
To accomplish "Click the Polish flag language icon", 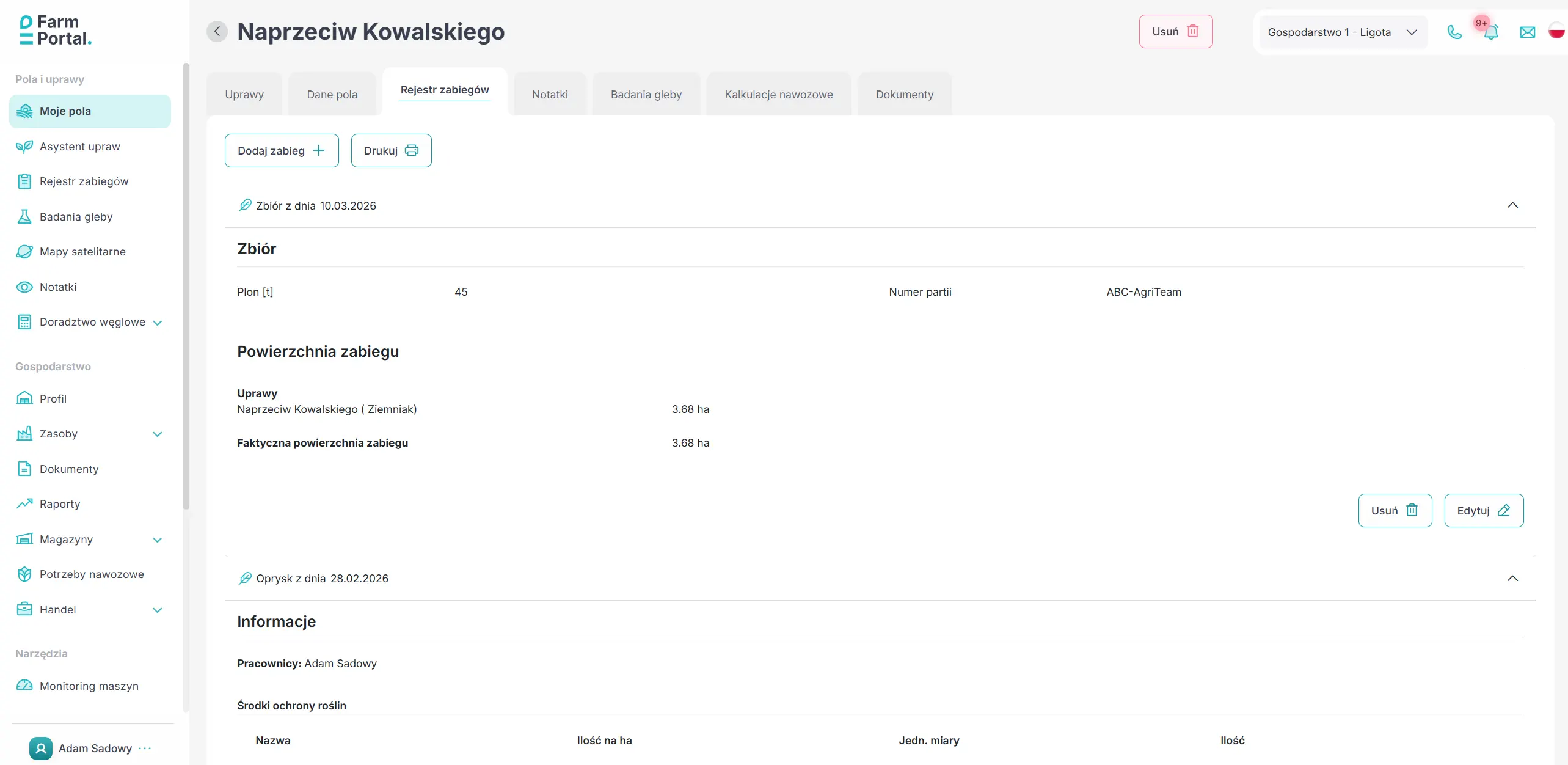I will [x=1557, y=31].
